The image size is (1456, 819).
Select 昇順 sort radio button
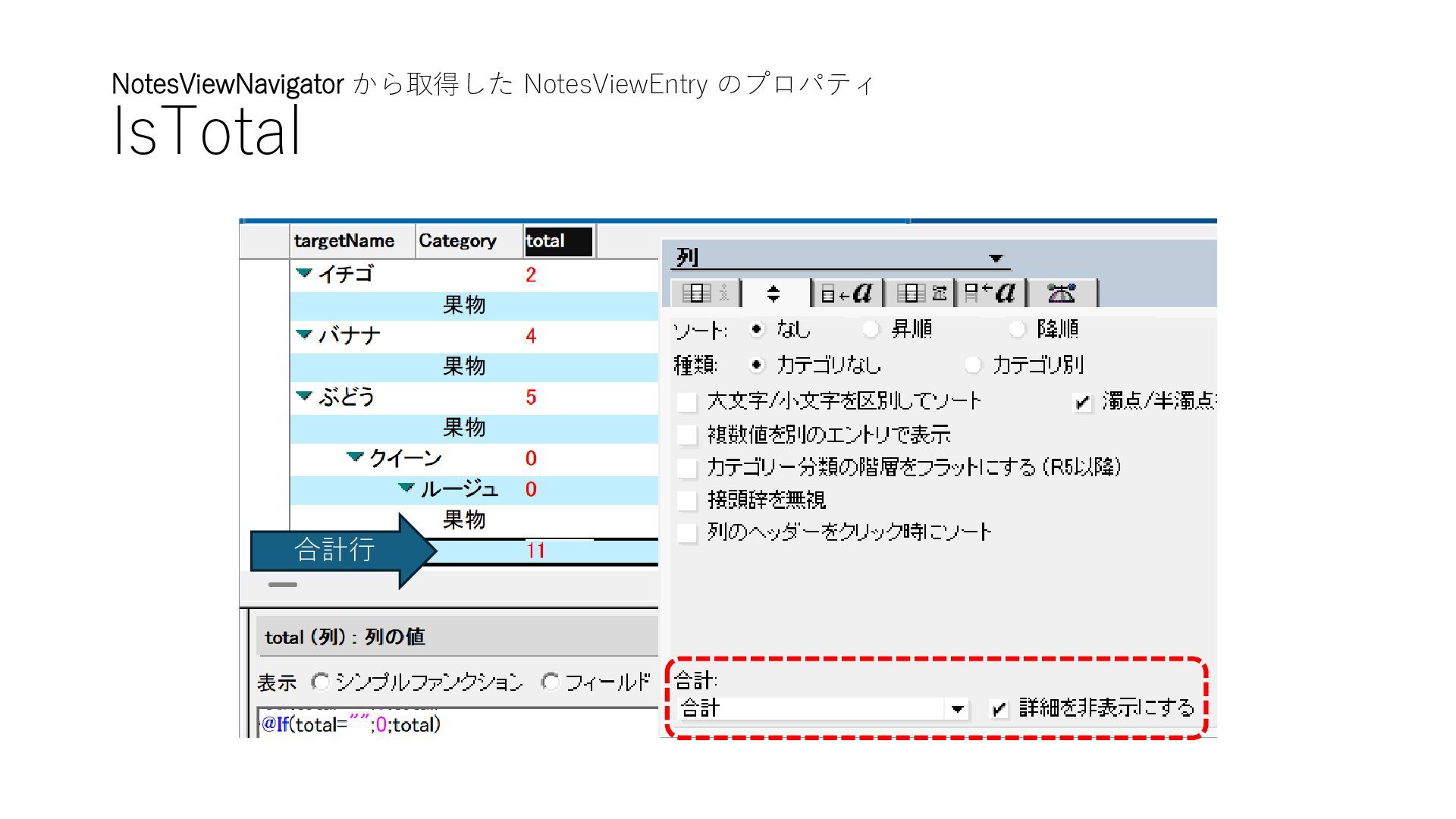click(x=871, y=329)
